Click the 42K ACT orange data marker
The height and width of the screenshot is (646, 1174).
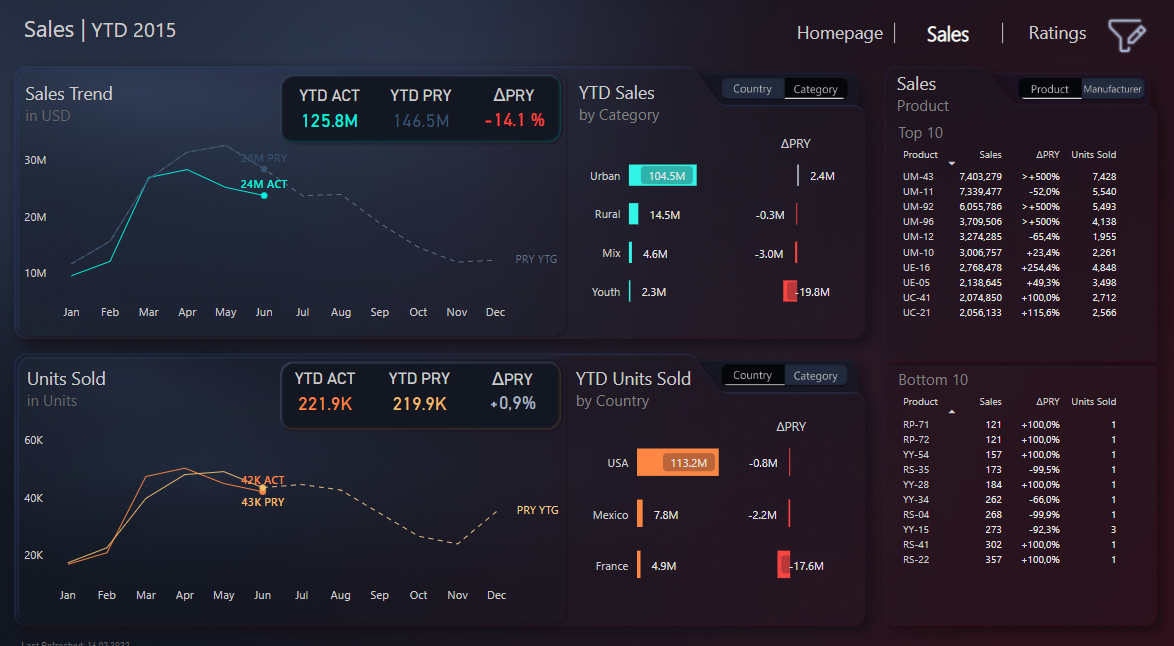[263, 489]
